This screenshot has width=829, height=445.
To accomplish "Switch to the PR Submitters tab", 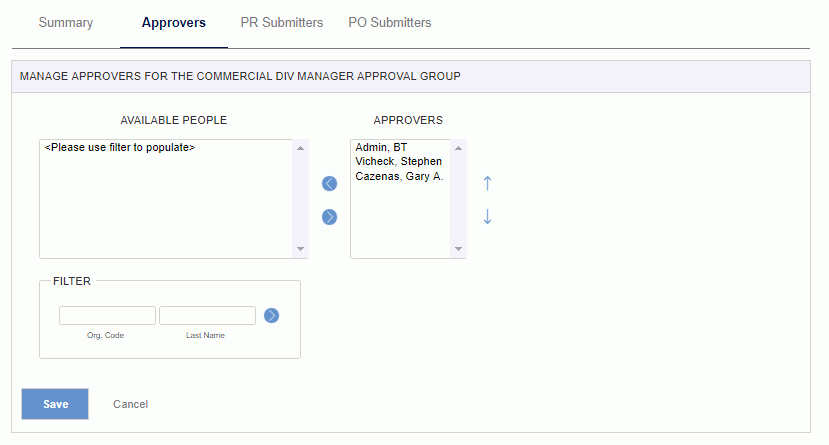I will 282,23.
